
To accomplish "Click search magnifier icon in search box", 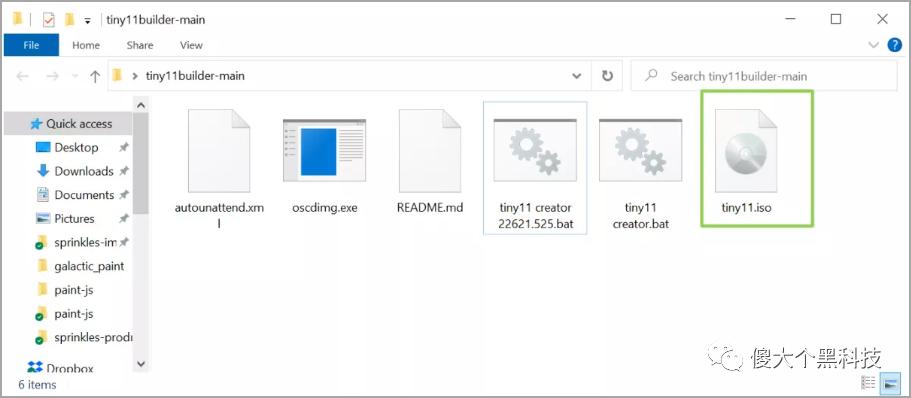I will tap(652, 76).
